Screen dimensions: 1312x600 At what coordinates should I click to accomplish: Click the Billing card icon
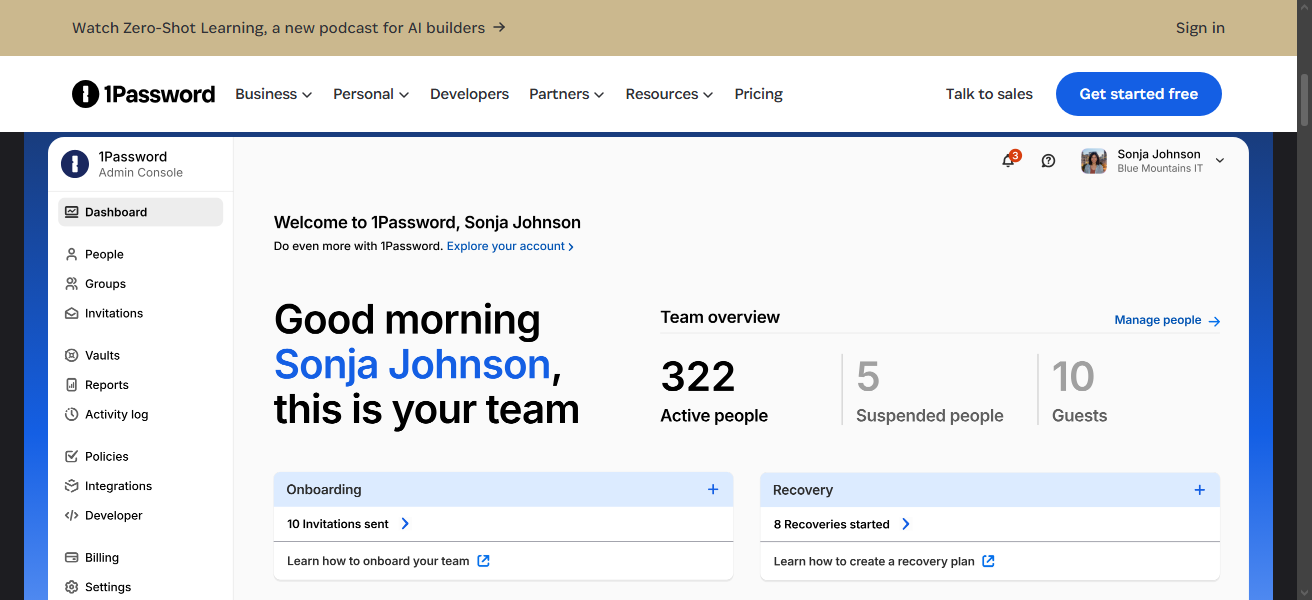(72, 558)
